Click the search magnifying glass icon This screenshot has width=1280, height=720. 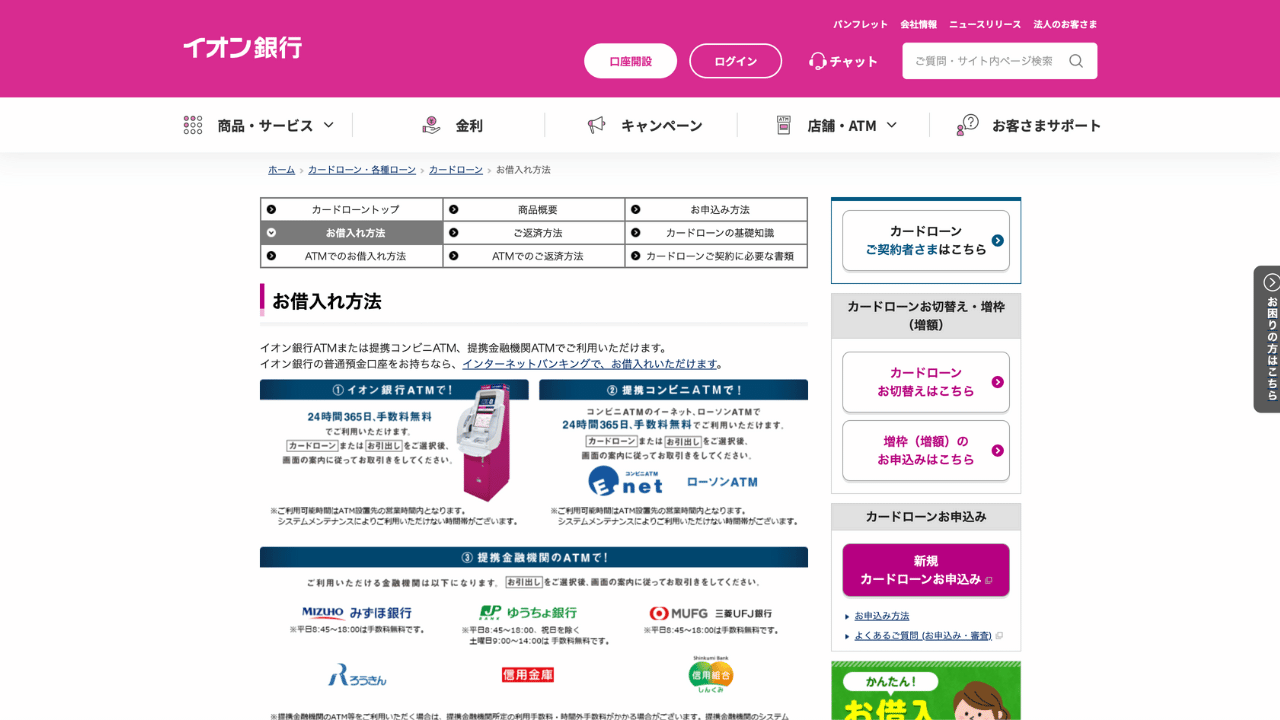point(1076,61)
